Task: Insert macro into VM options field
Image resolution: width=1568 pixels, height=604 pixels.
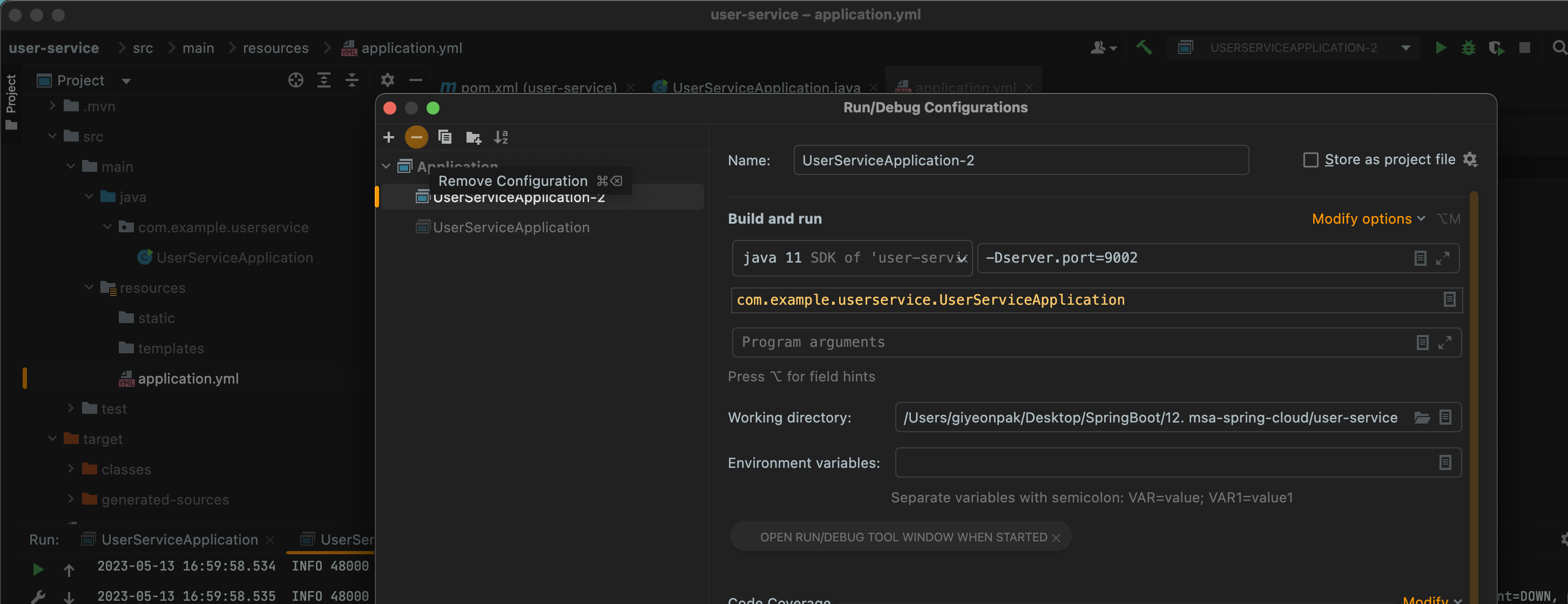Action: pyautogui.click(x=1420, y=258)
